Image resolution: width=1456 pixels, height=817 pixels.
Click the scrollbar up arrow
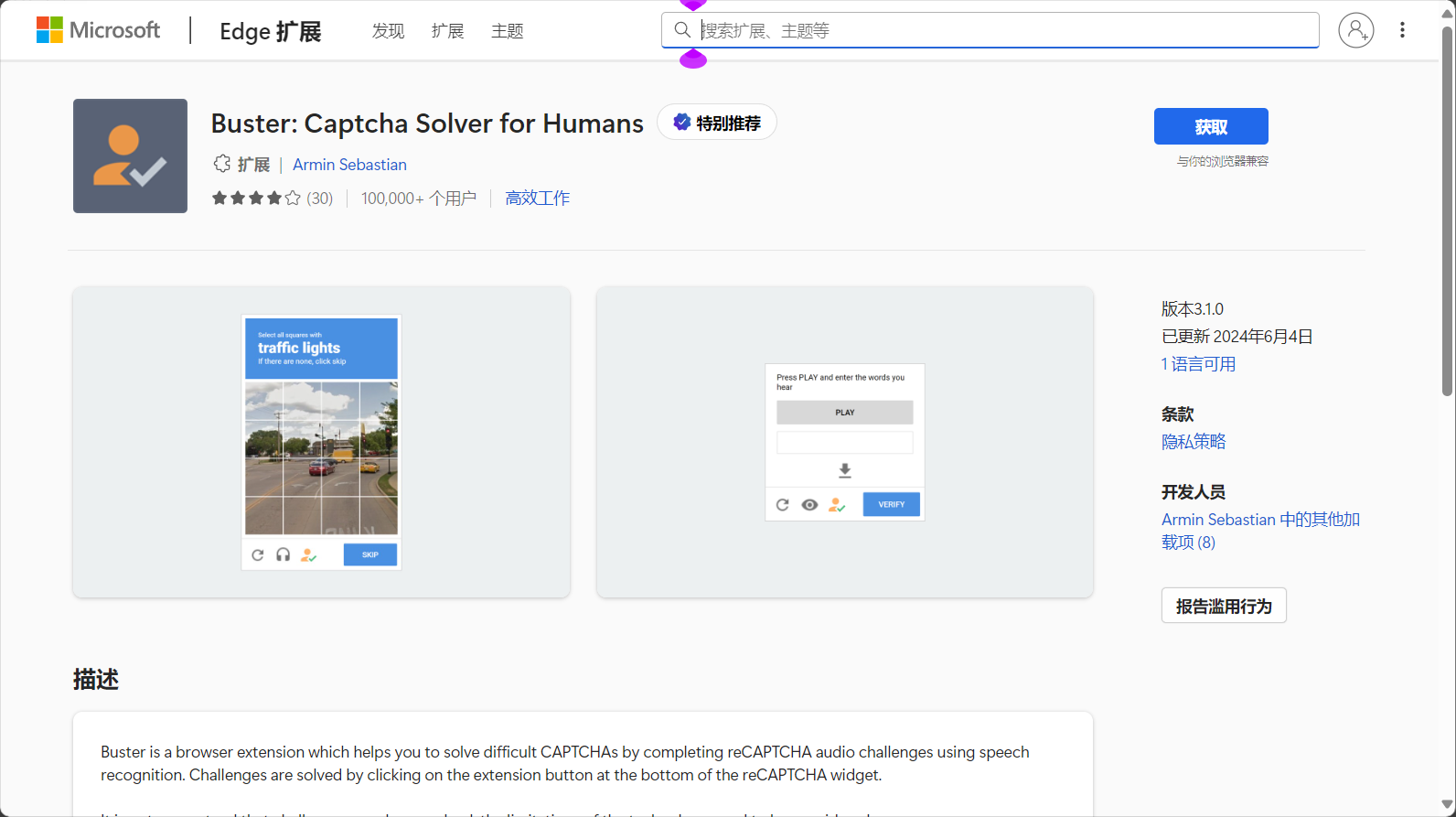[x=1447, y=13]
